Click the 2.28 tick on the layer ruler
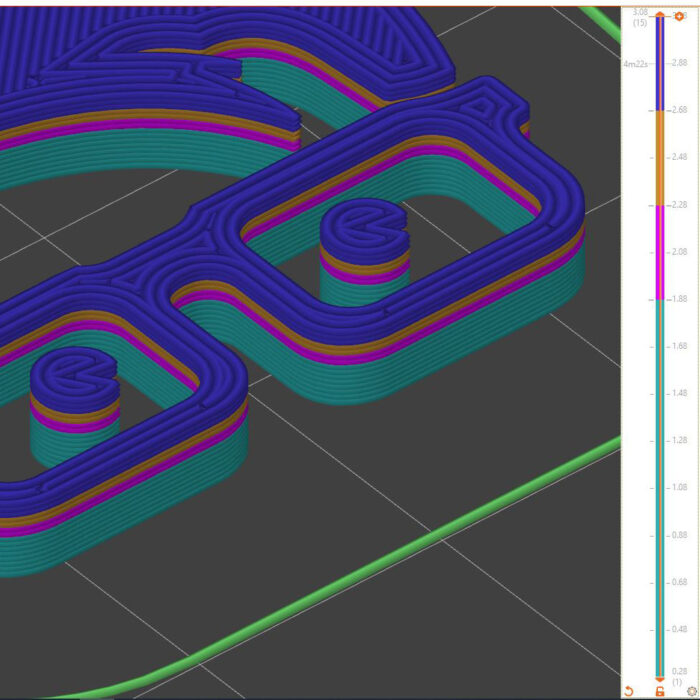700x700 pixels. (x=679, y=205)
